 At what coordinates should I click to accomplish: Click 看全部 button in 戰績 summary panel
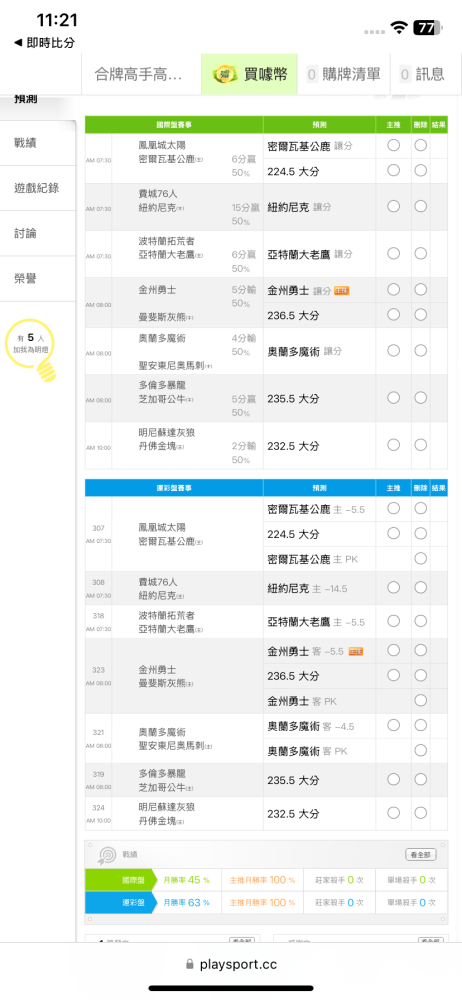(x=421, y=854)
